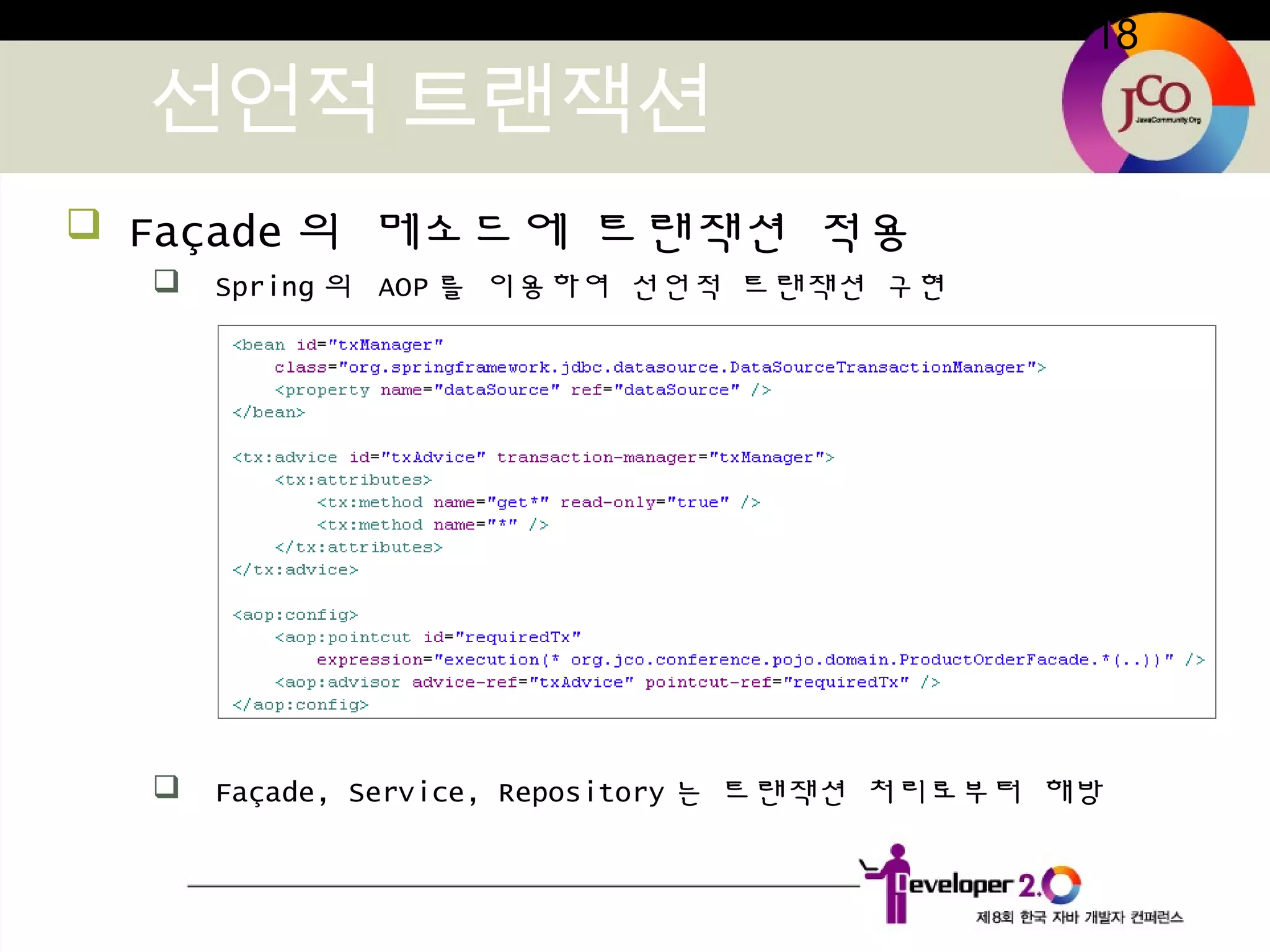
Task: Click the closing </tx:attributes> tag
Action: point(358,547)
